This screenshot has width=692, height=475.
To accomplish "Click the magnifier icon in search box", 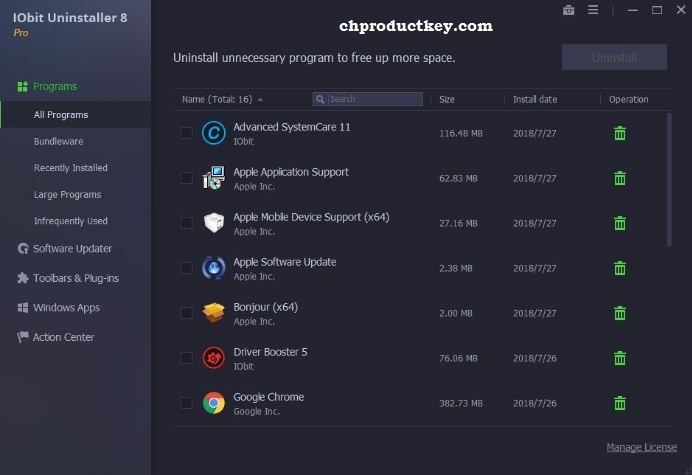I will [x=320, y=99].
